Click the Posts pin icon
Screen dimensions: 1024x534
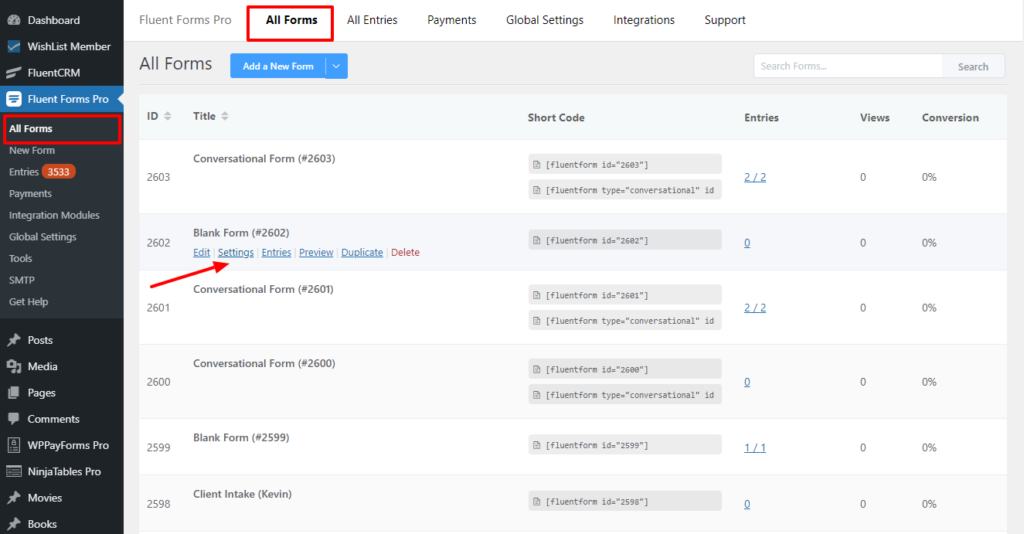[x=14, y=340]
